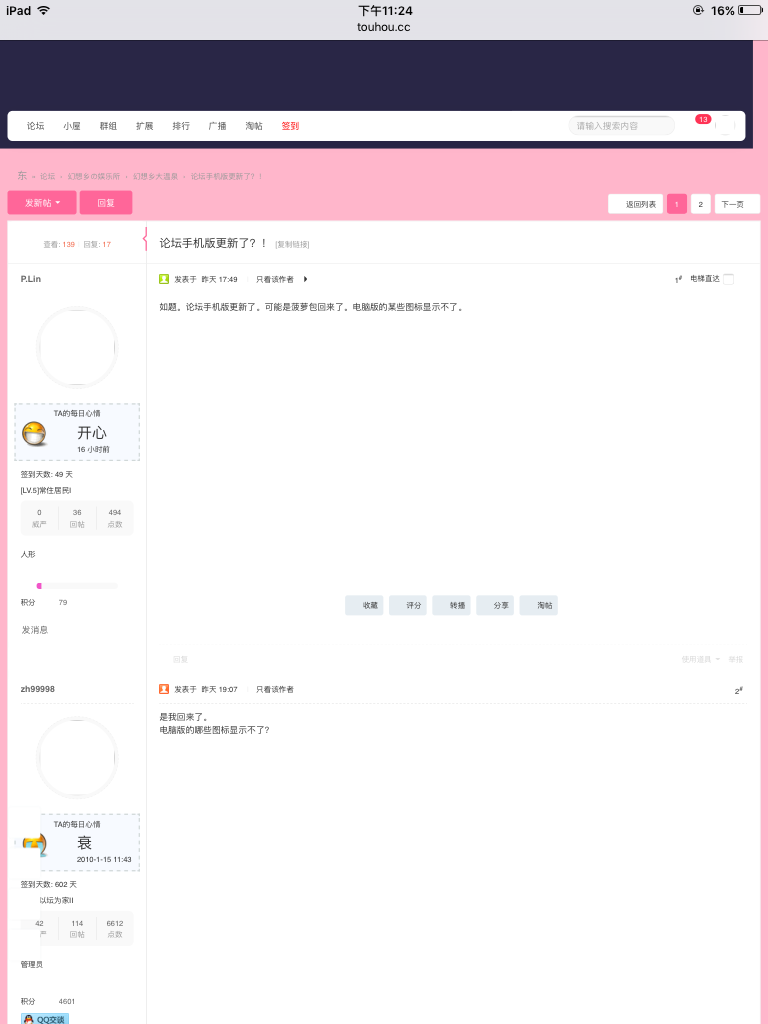Click the 电梯直达 jump-to-floor box
This screenshot has height=1024, width=768.
[x=728, y=280]
